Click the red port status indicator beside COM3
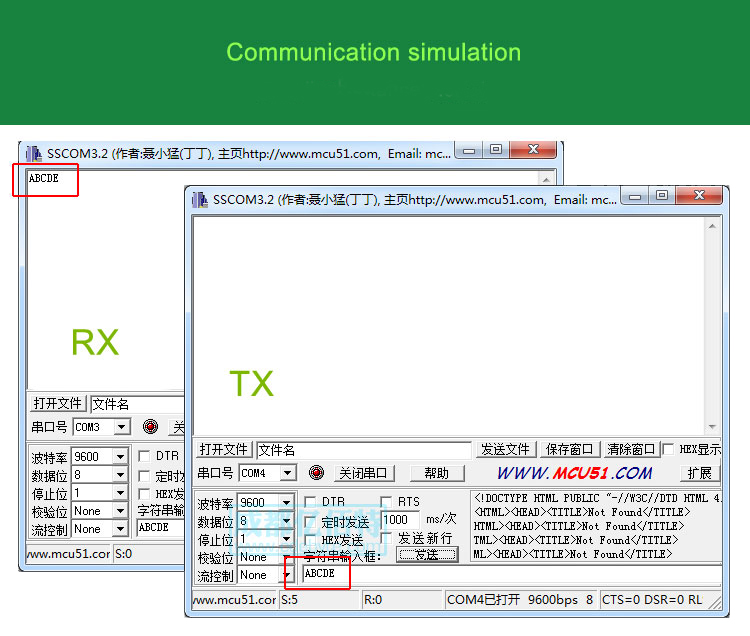The image size is (750, 636). (x=150, y=427)
